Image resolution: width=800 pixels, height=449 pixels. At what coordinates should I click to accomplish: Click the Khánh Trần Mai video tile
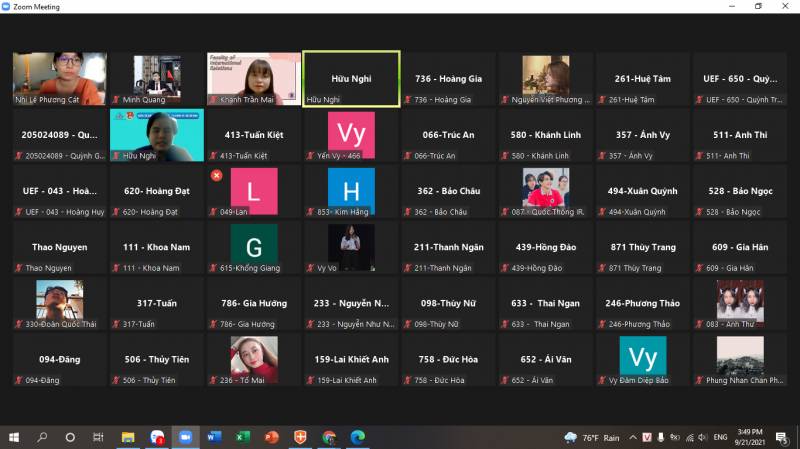tap(254, 78)
